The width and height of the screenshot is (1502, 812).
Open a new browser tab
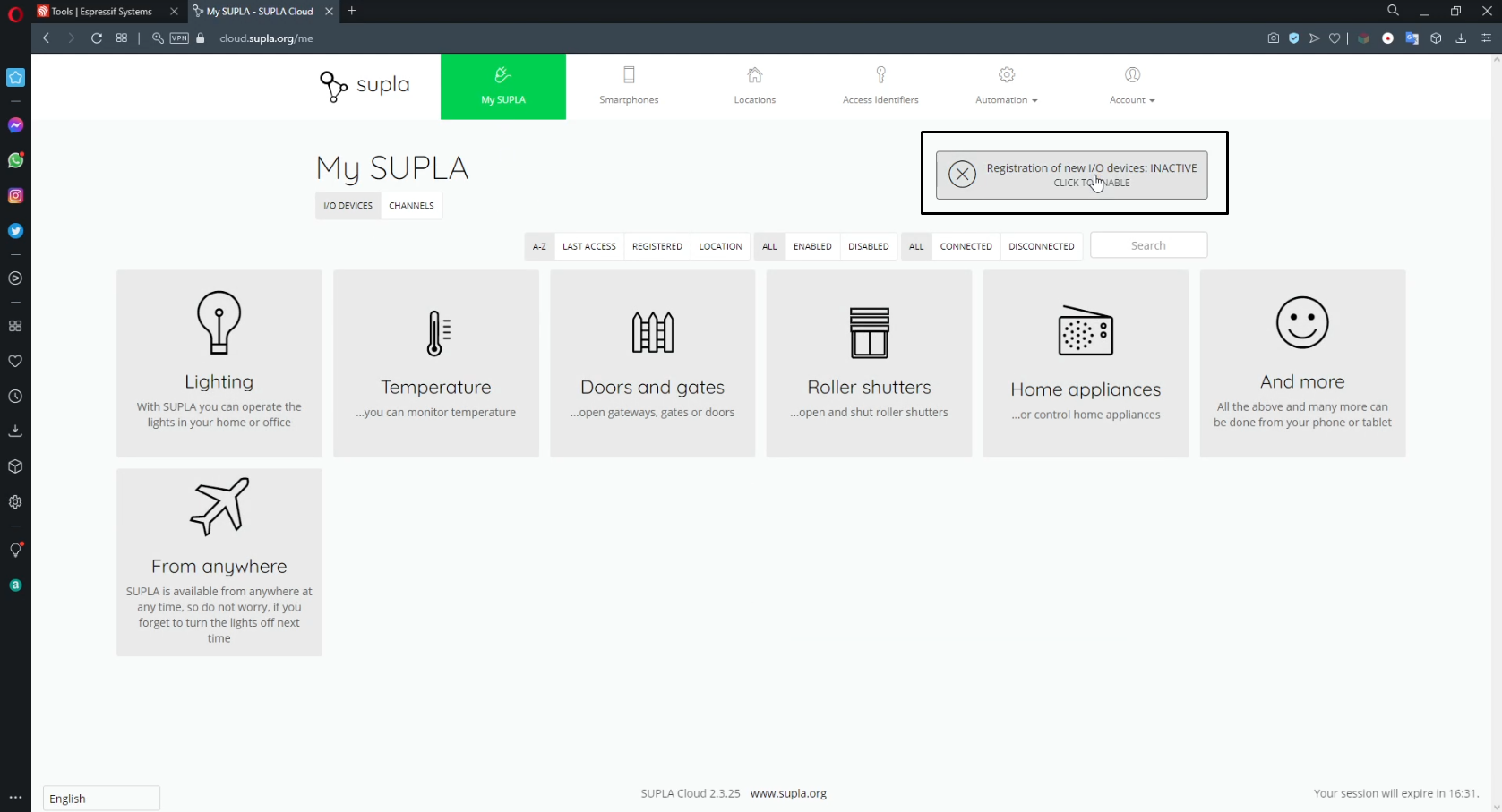[352, 11]
